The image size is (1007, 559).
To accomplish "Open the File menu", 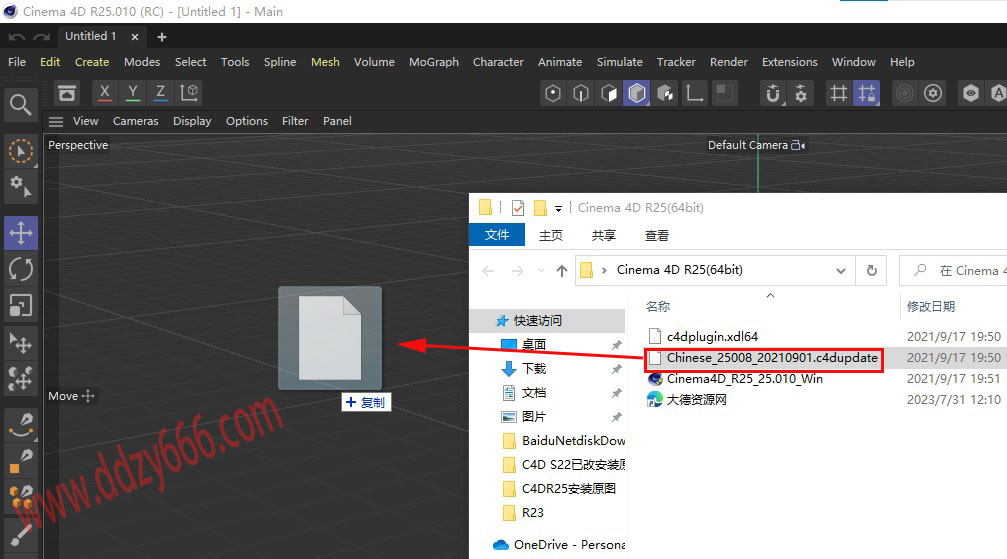I will click(17, 62).
